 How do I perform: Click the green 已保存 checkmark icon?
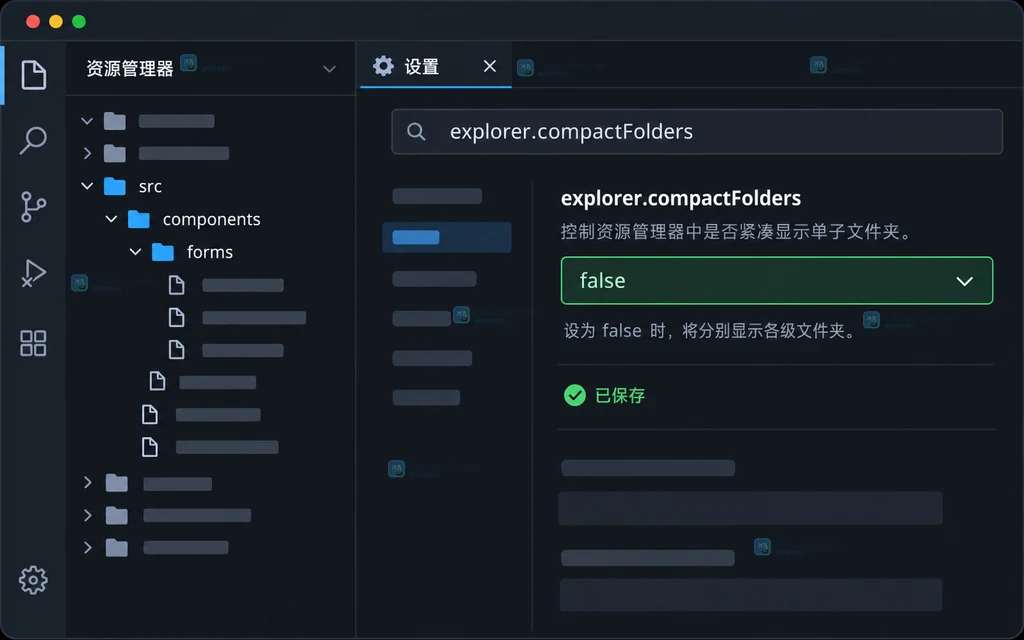point(575,395)
